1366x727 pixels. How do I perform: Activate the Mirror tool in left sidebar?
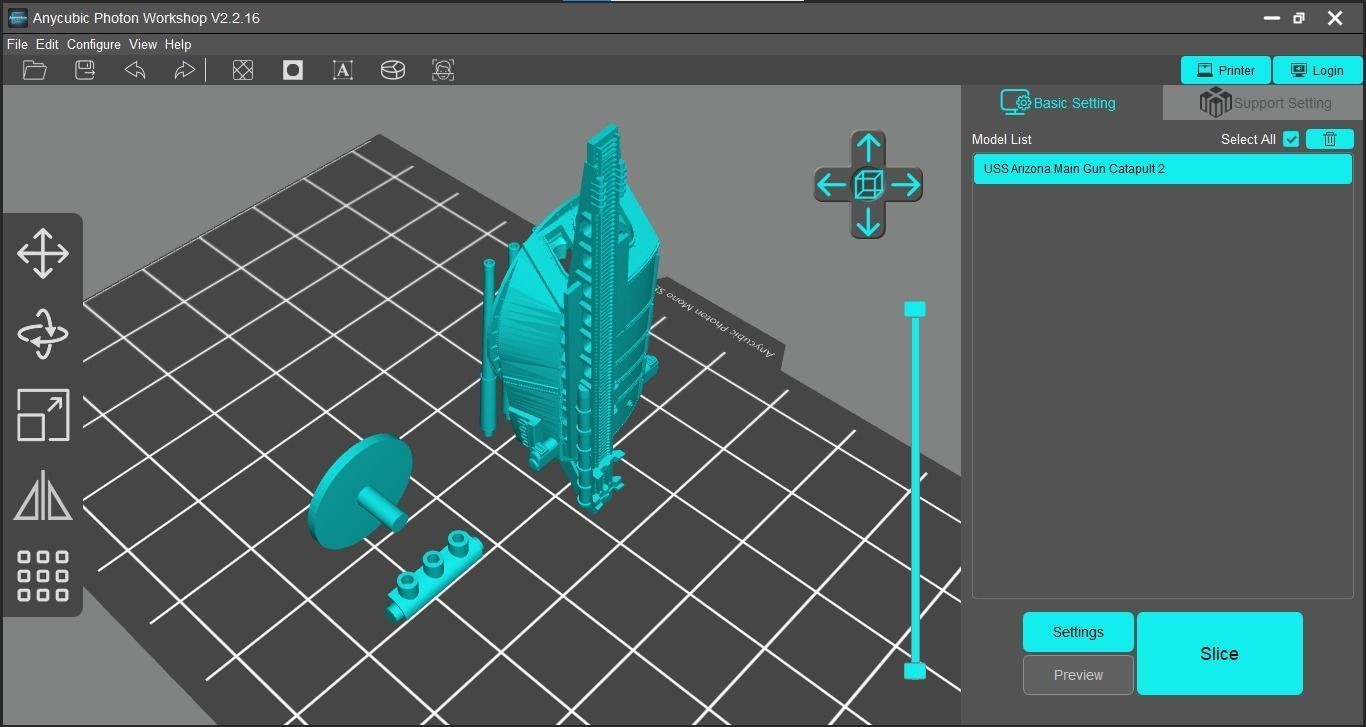[43, 495]
